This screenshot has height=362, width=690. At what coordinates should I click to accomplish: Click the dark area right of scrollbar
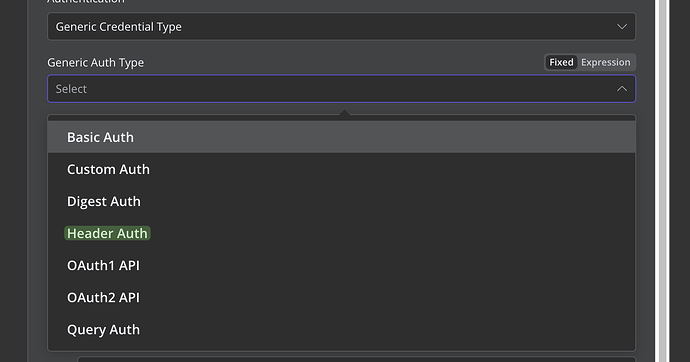tap(679, 181)
